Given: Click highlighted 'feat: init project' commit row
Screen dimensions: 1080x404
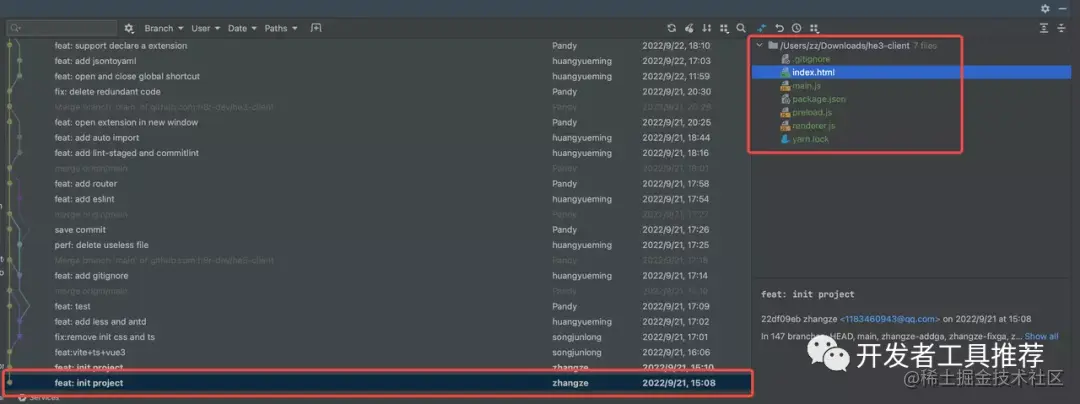Looking at the screenshot, I should pos(377,383).
